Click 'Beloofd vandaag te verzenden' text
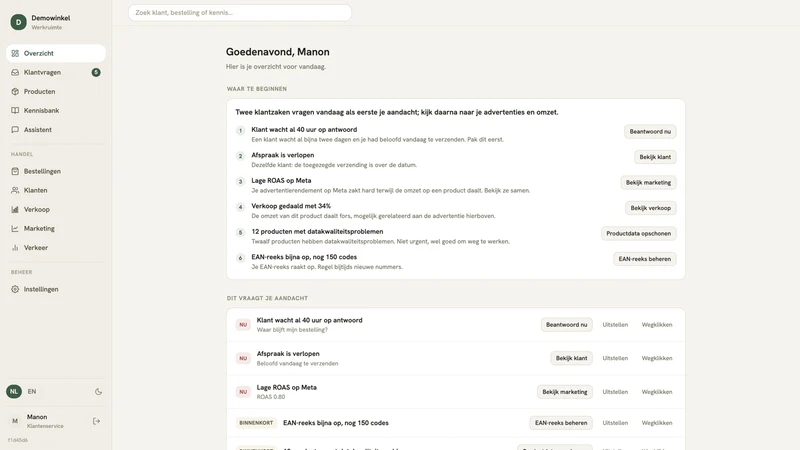The height and width of the screenshot is (450, 800). (x=297, y=364)
